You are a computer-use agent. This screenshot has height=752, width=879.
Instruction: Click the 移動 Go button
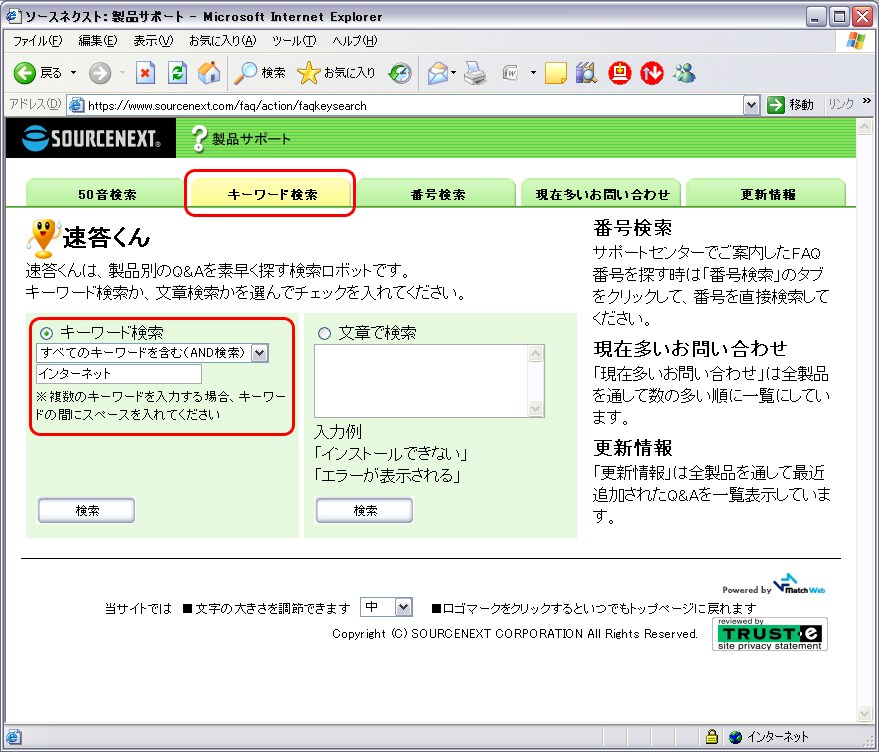click(791, 105)
